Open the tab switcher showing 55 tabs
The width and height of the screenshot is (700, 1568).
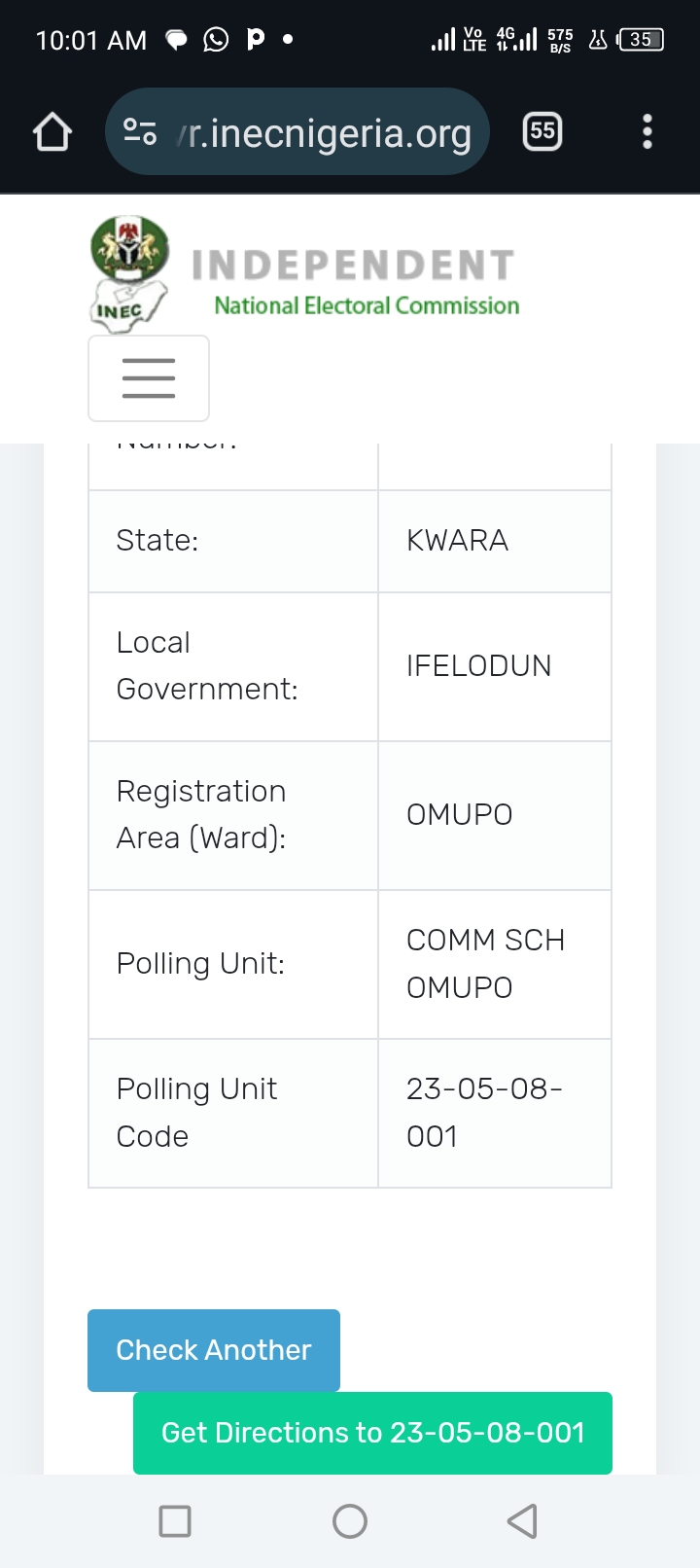tap(542, 131)
